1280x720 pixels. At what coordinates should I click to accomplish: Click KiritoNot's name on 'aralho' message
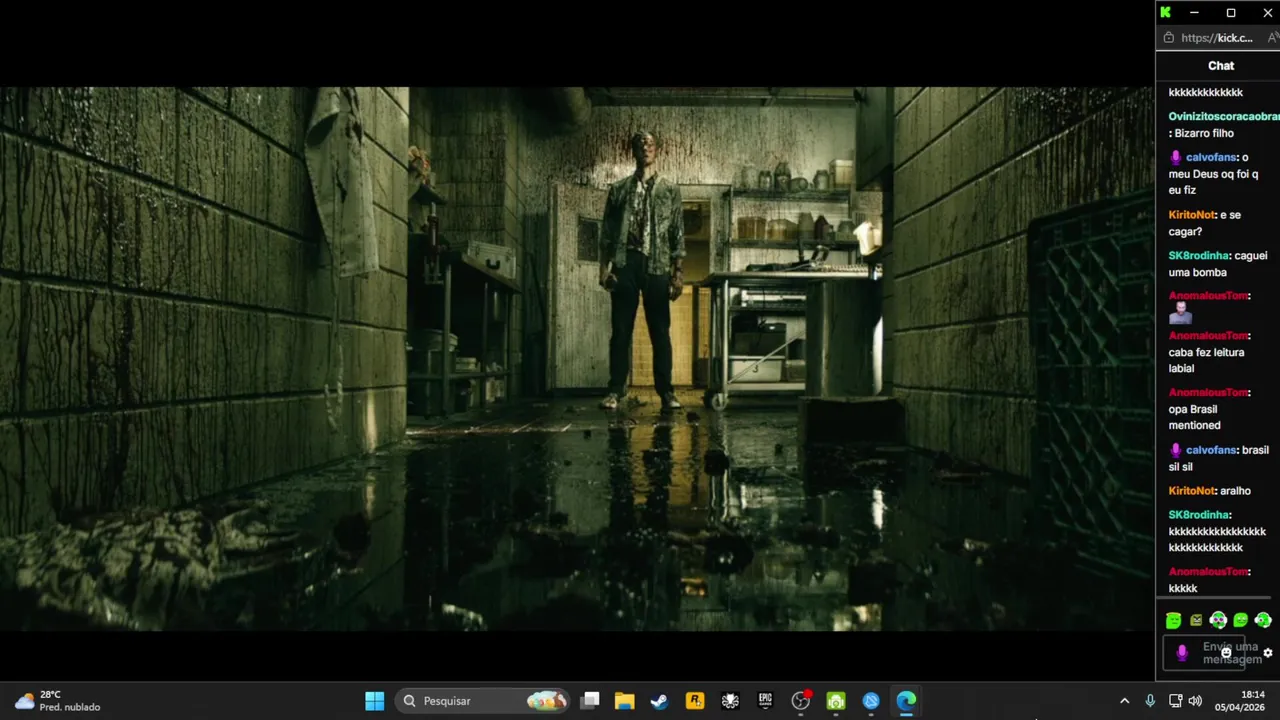1191,491
